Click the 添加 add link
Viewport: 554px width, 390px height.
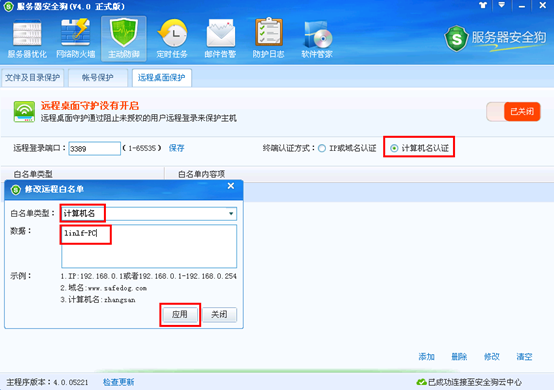tap(426, 357)
